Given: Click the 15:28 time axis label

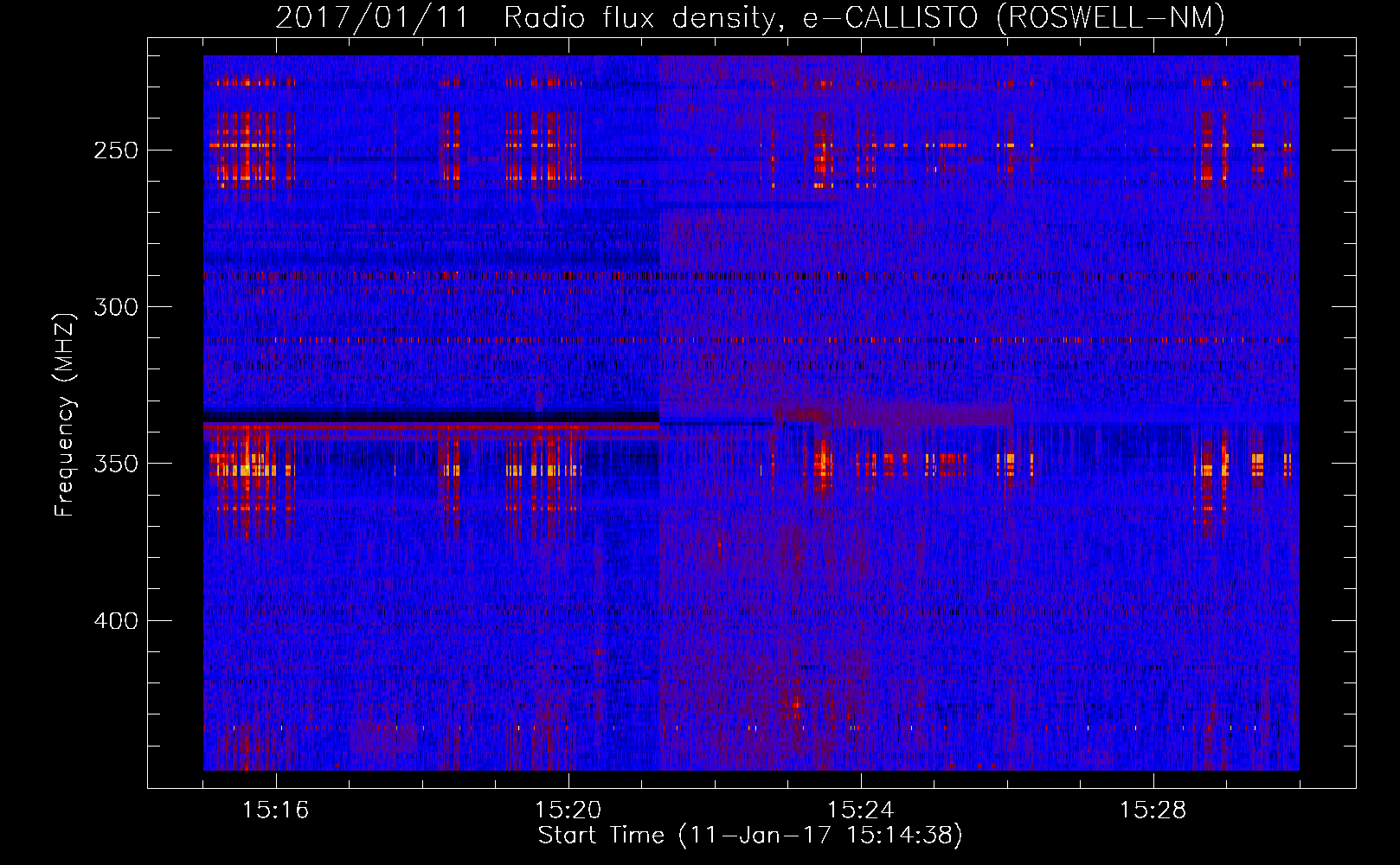Looking at the screenshot, I should click(x=1153, y=811).
